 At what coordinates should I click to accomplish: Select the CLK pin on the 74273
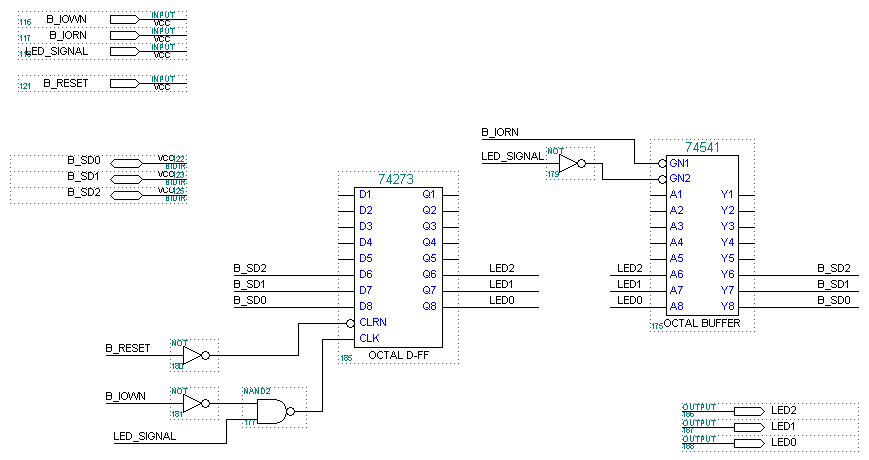coord(370,338)
